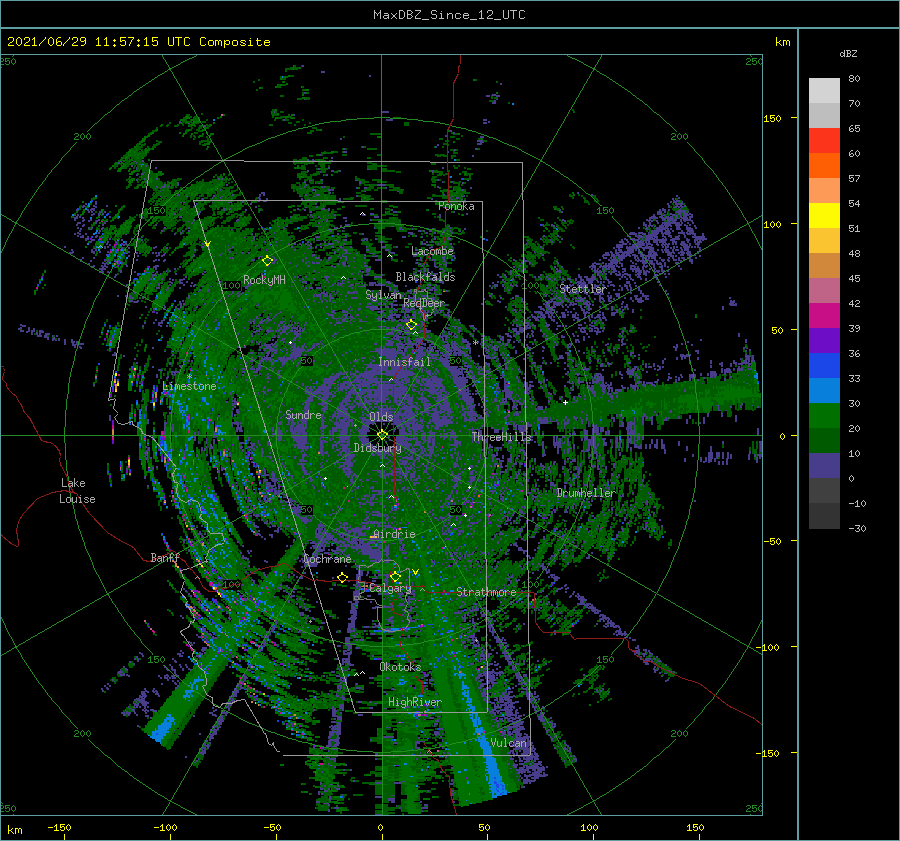
Task: Select the Vulcan label
Action: click(508, 743)
